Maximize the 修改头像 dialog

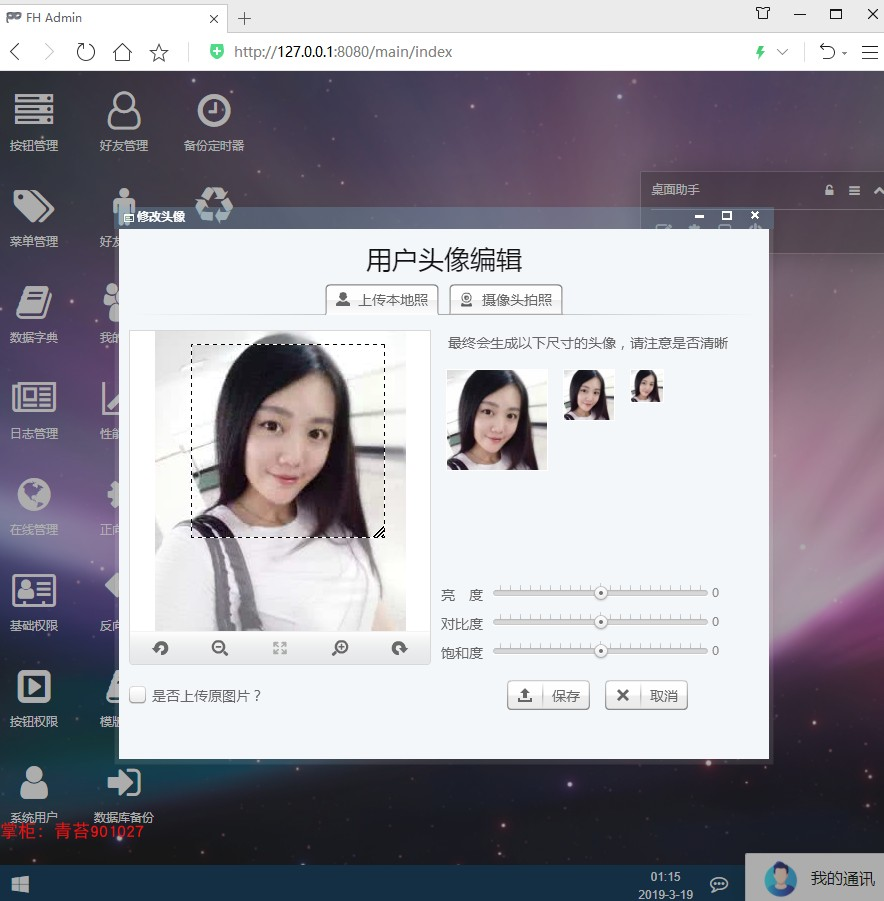(727, 215)
